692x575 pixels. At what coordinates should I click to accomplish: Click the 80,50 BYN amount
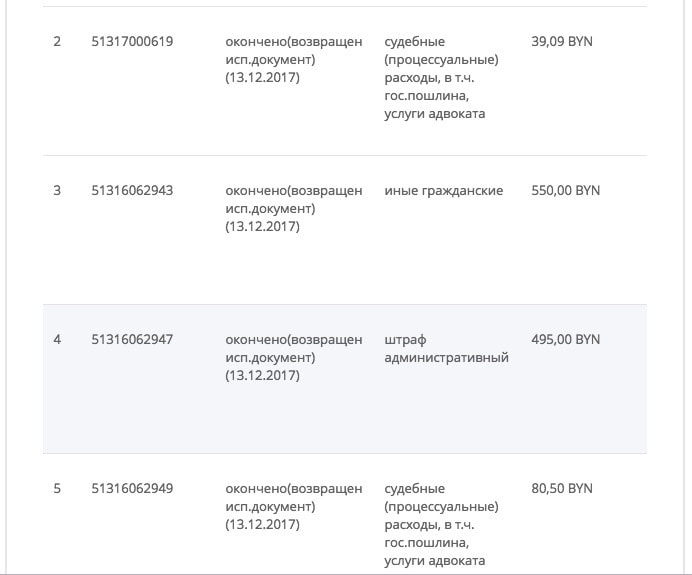(562, 488)
